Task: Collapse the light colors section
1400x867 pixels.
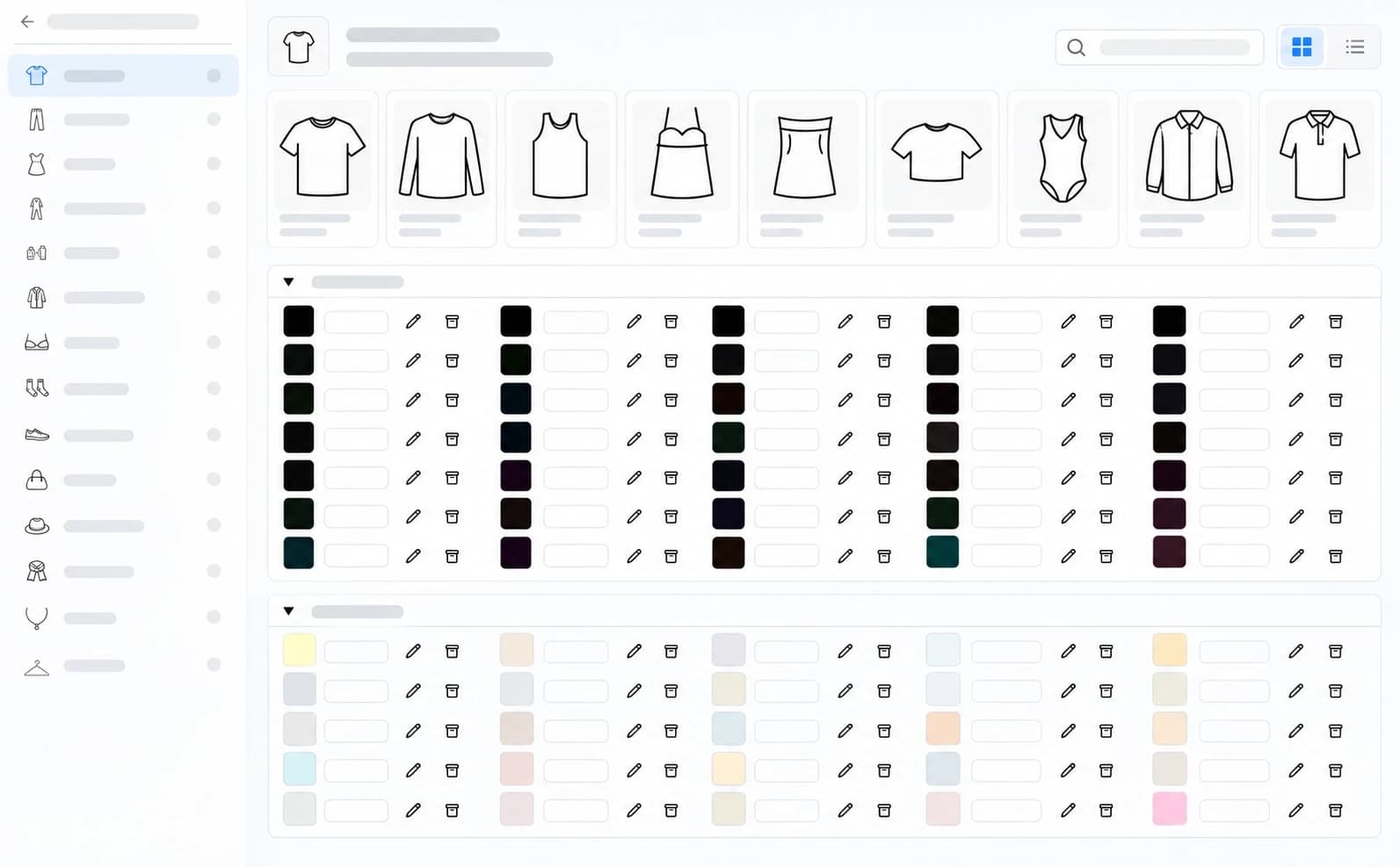Action: pyautogui.click(x=288, y=611)
